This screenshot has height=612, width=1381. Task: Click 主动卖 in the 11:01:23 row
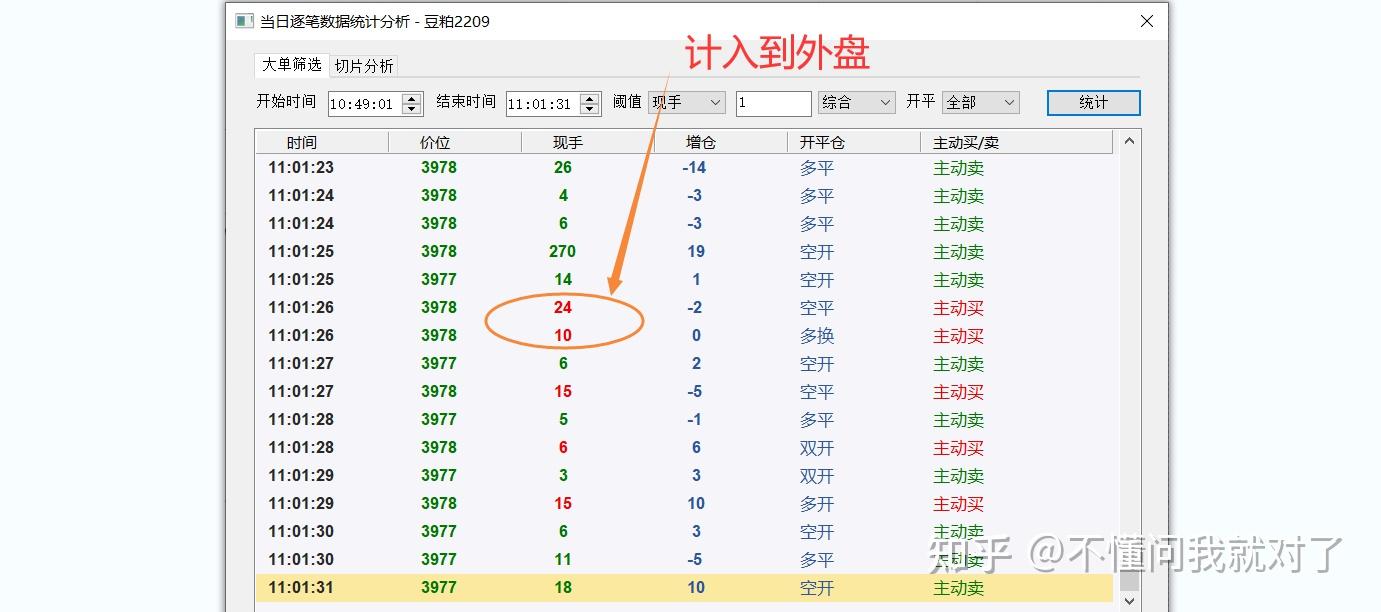958,167
